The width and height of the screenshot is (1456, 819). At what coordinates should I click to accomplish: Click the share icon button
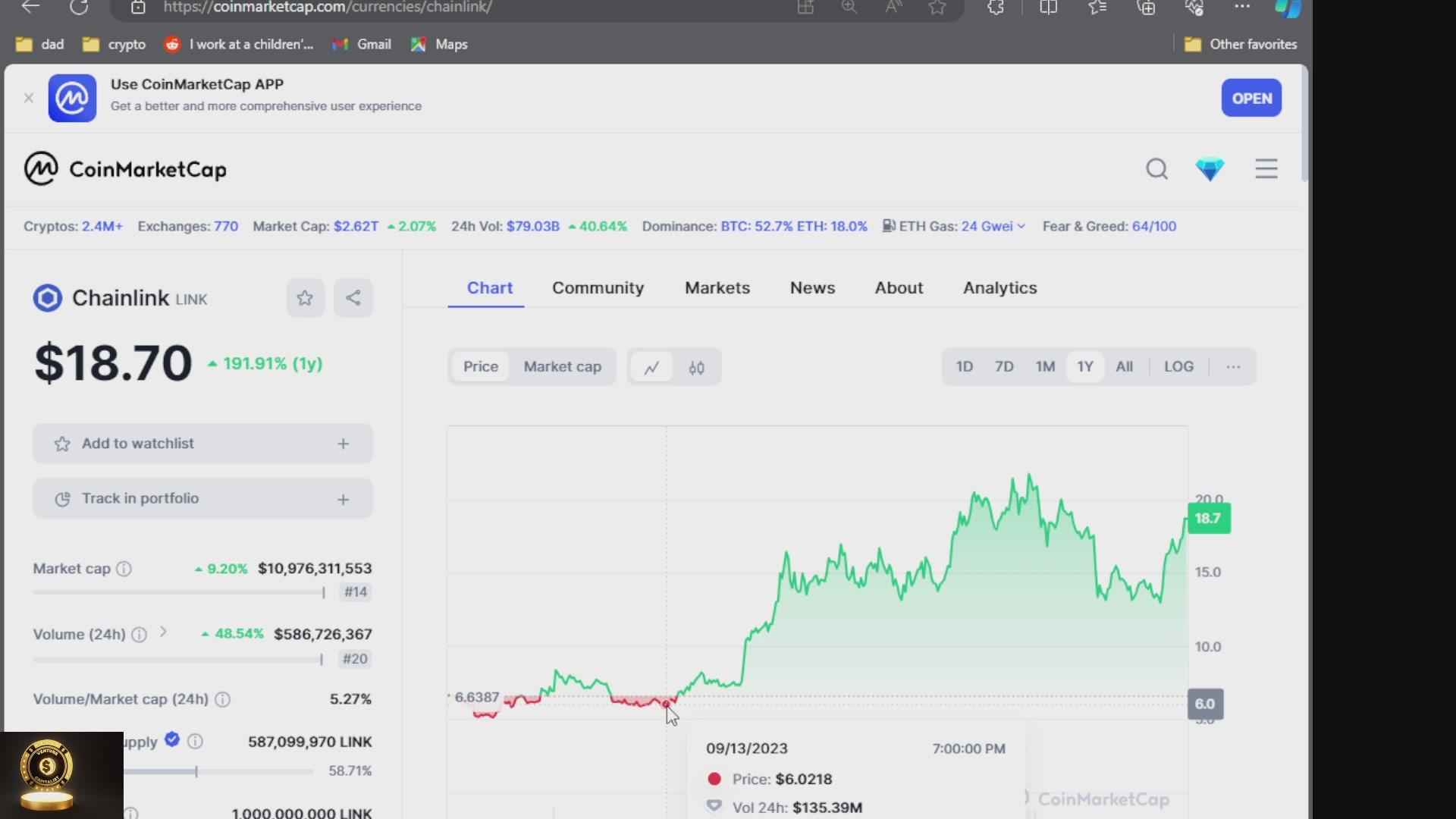point(353,298)
